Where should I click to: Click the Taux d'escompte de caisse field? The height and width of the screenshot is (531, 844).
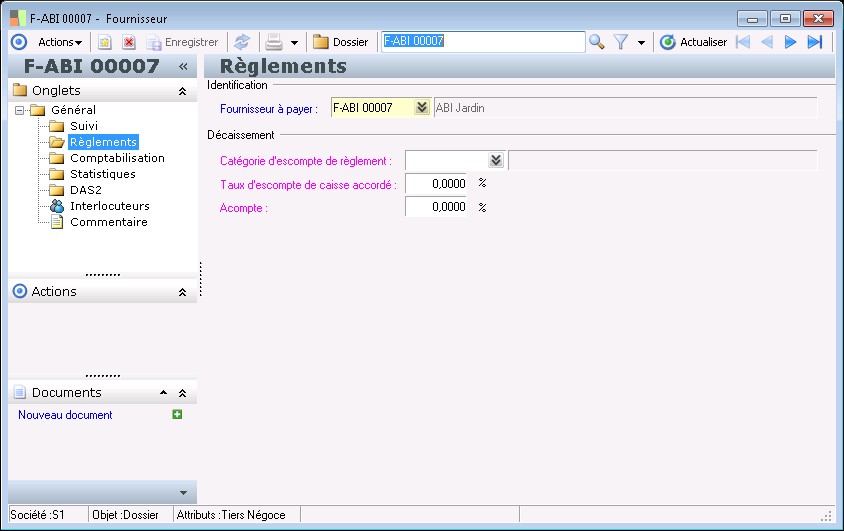click(436, 184)
